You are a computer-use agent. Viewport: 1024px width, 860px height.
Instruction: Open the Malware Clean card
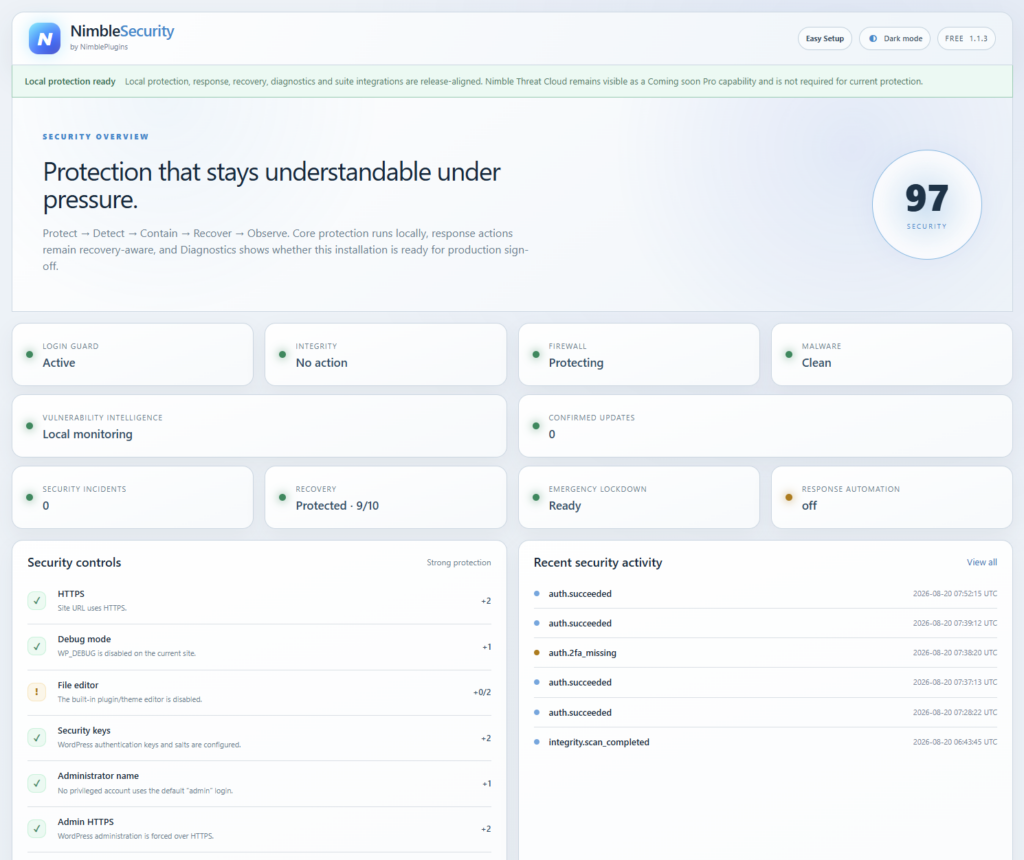point(891,355)
